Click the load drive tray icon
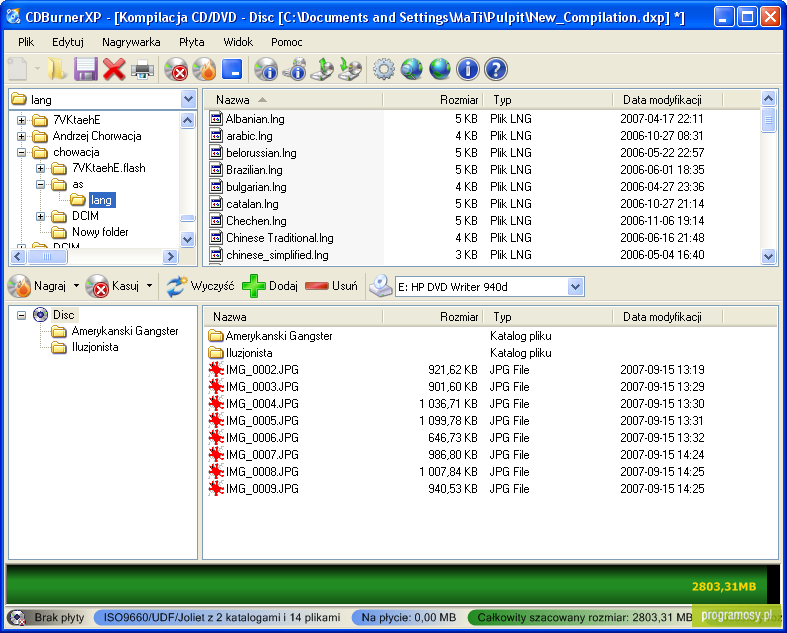The image size is (787, 633). [350, 69]
